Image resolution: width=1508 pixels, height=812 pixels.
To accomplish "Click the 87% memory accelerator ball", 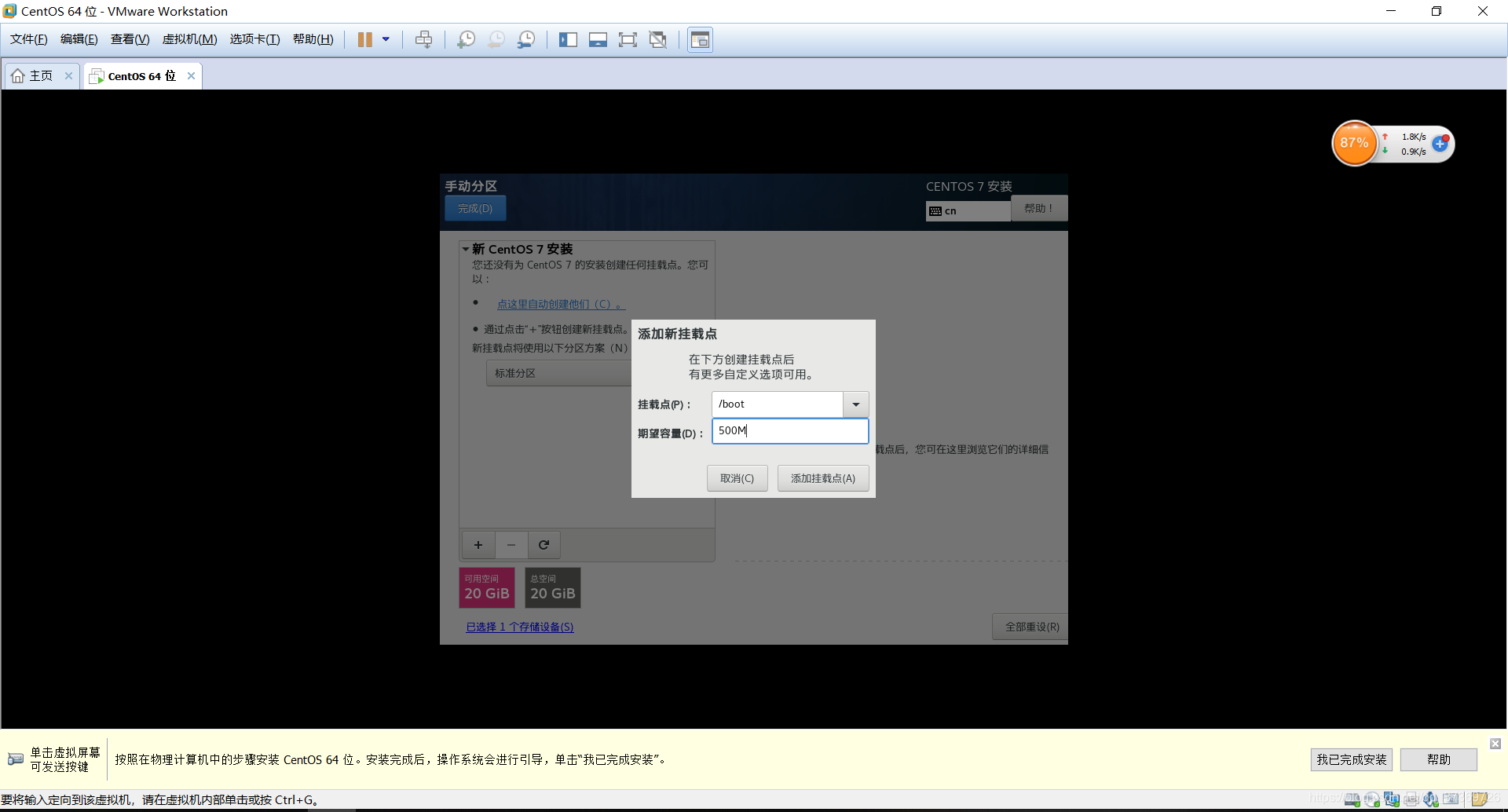I will coord(1354,143).
